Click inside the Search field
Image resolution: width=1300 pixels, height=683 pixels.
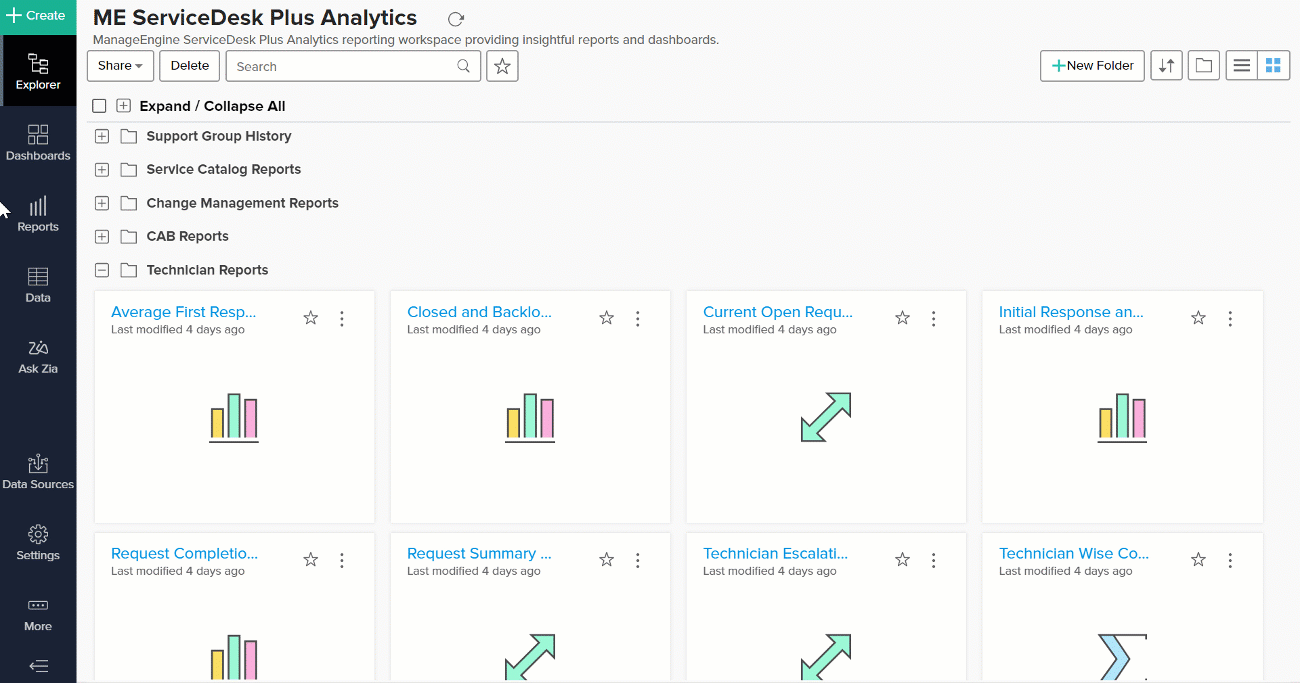pos(340,66)
